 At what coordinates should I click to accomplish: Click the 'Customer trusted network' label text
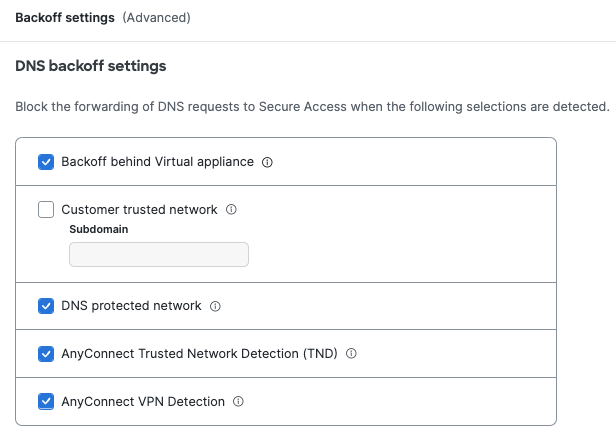(x=139, y=210)
